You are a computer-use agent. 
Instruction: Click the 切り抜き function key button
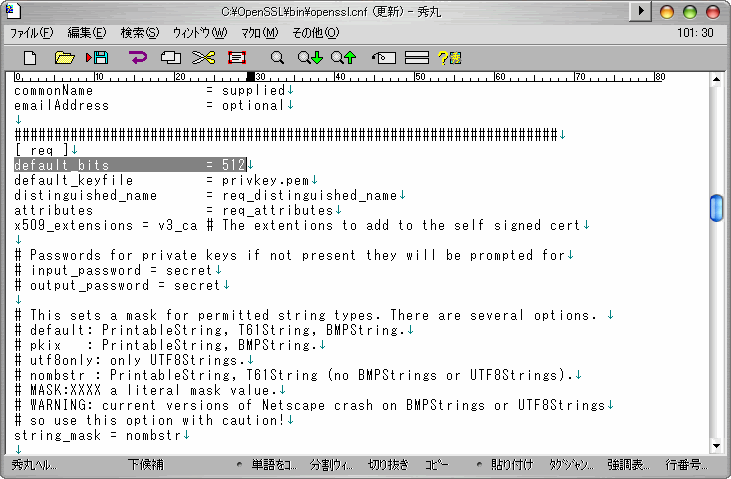pos(388,465)
